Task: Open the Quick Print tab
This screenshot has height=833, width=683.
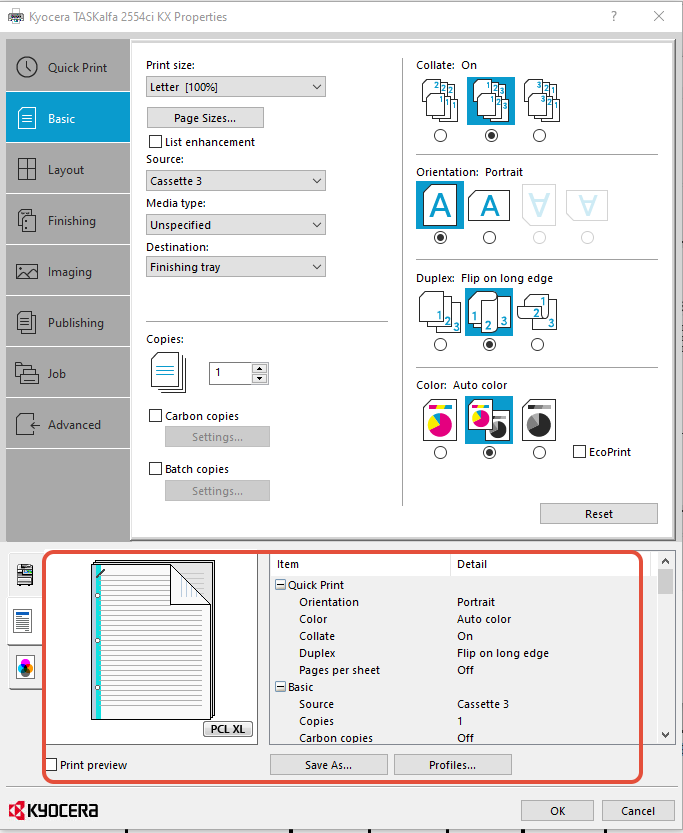Action: (x=68, y=67)
